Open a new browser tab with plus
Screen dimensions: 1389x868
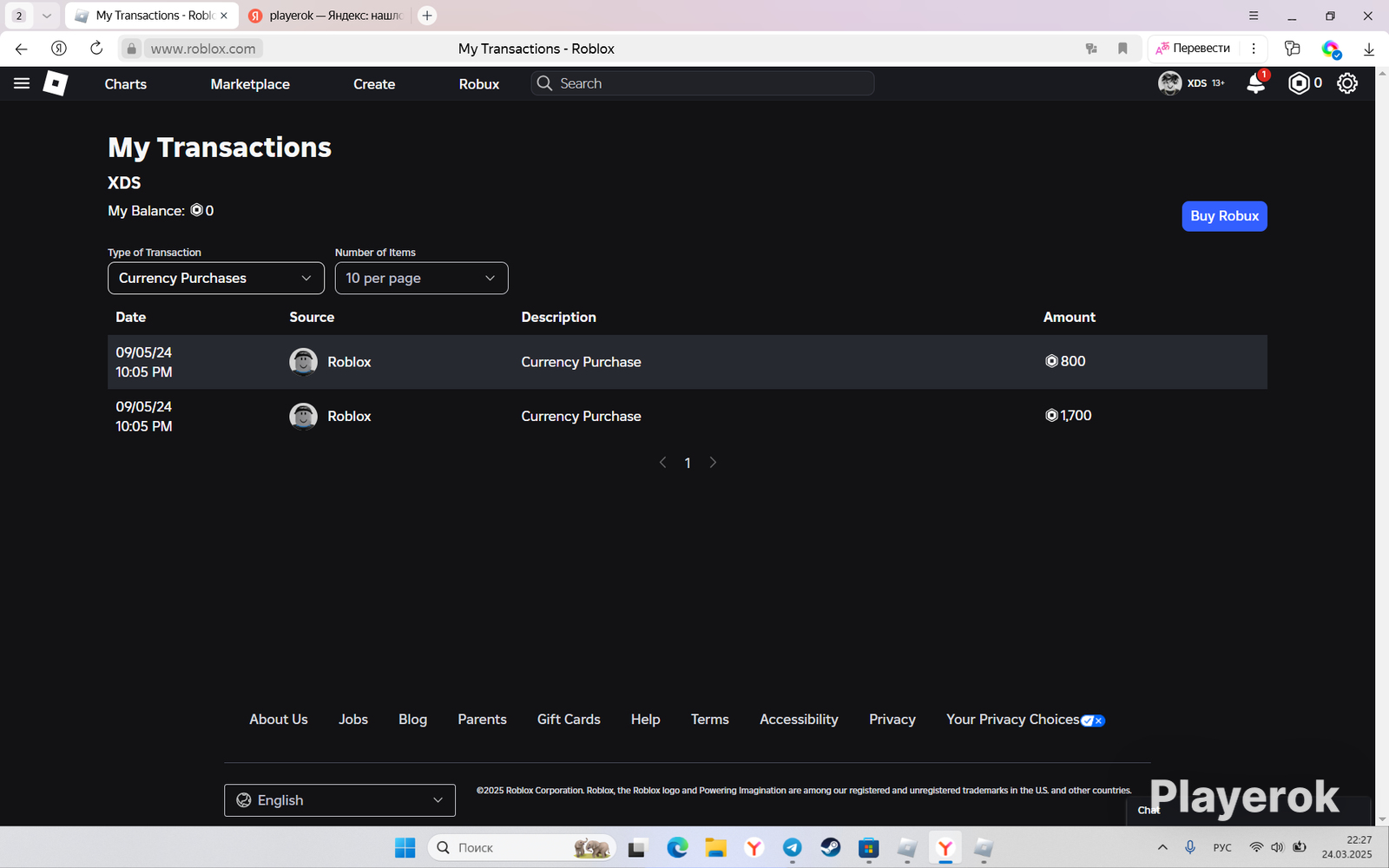pyautogui.click(x=427, y=16)
